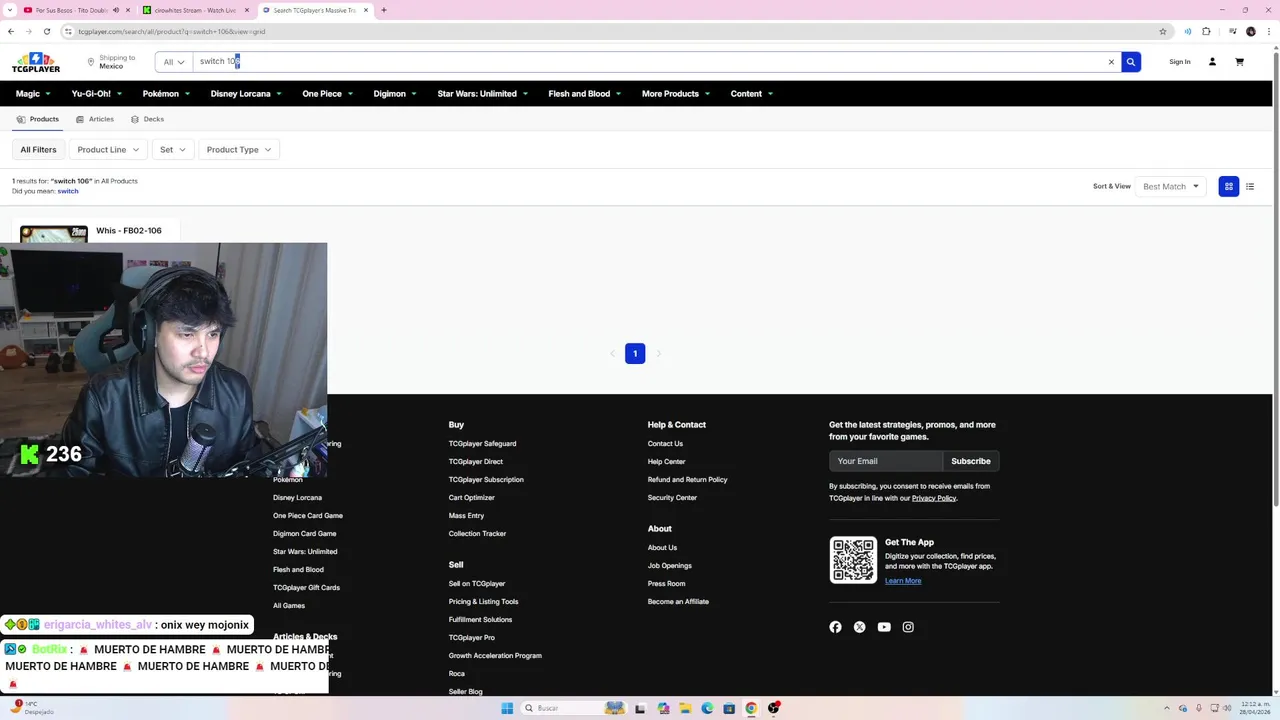1280x720 pixels.
Task: Expand More Products menu
Action: (x=676, y=94)
